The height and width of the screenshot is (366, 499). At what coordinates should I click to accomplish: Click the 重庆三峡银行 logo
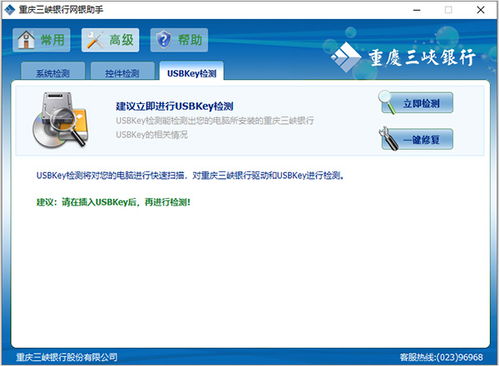(x=403, y=57)
